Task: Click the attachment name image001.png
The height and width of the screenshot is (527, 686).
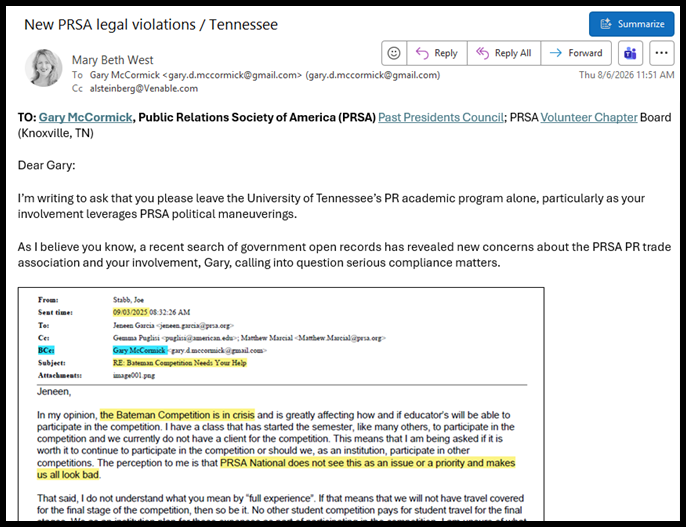Action: point(134,375)
